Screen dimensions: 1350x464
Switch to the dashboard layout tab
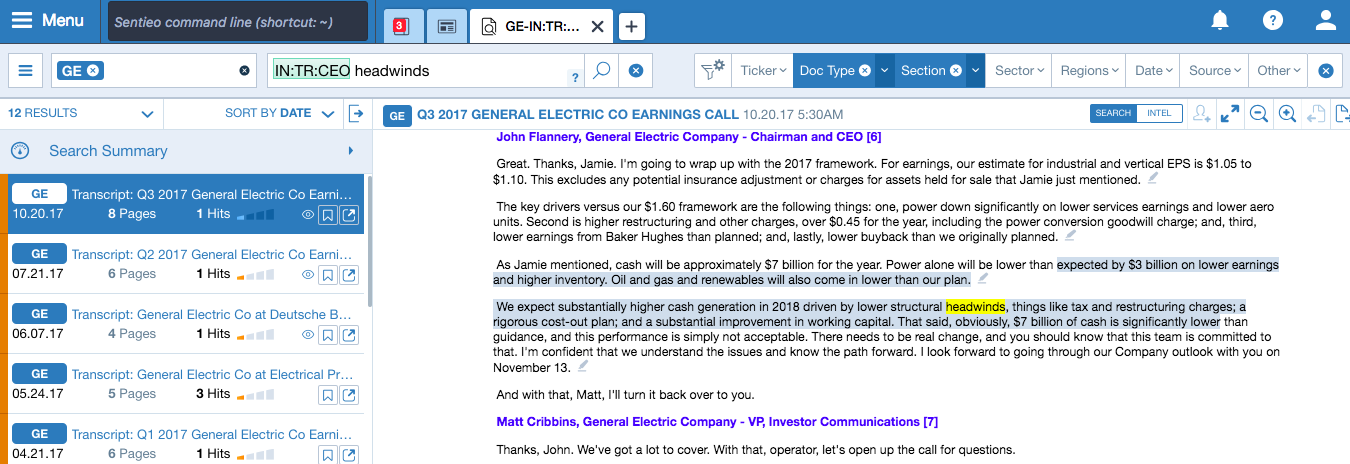tap(446, 26)
